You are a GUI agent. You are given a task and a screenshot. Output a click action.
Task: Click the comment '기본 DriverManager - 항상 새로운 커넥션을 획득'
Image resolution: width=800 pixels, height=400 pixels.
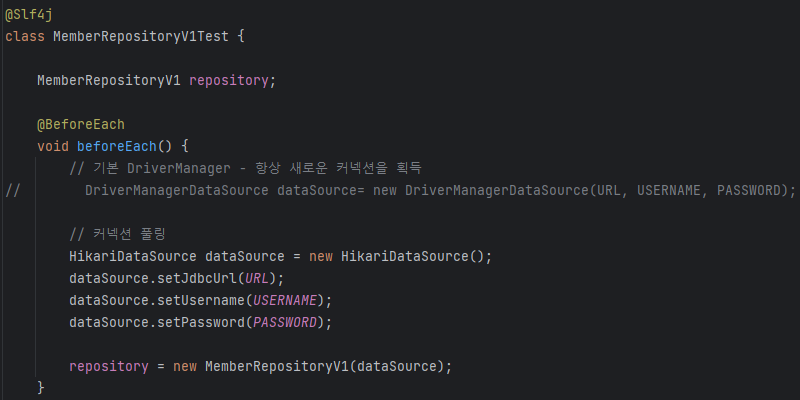coord(245,168)
